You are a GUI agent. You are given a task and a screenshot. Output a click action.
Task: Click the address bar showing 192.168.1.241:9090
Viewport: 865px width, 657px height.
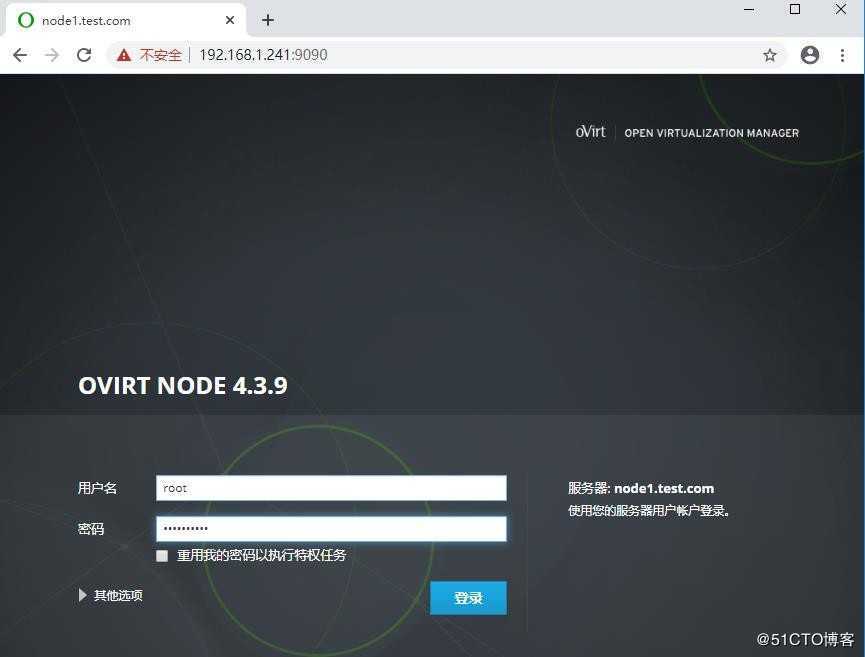[x=447, y=55]
